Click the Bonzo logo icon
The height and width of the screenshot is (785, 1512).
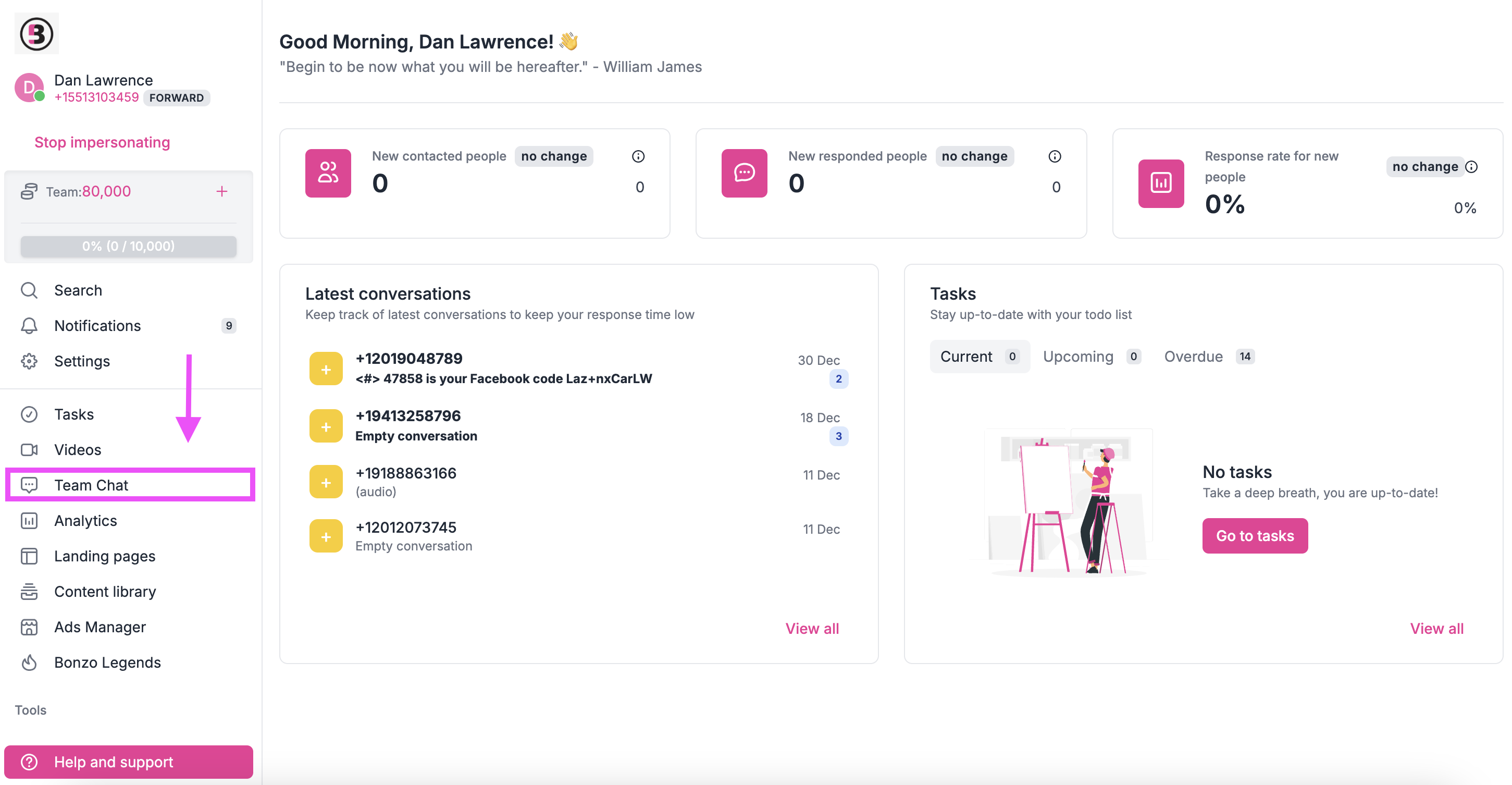click(x=36, y=33)
